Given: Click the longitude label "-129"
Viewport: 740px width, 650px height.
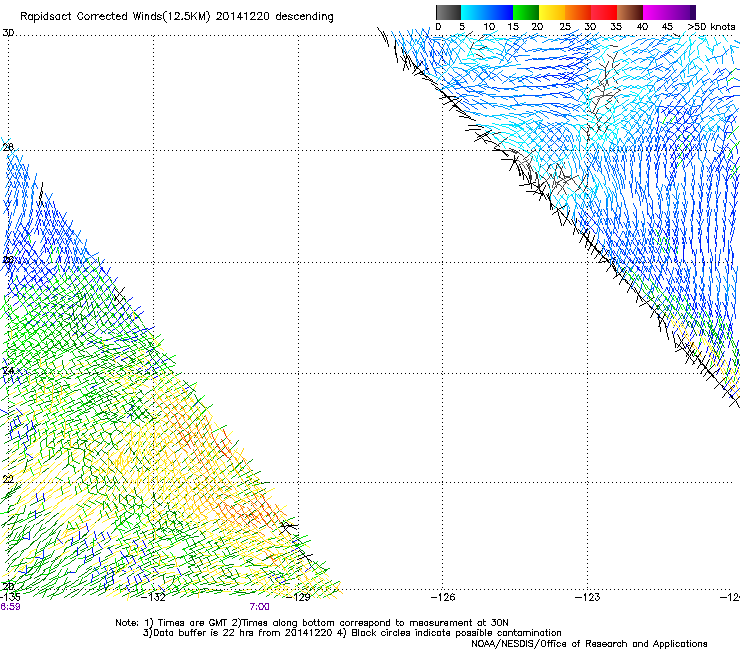Looking at the screenshot, I should (298, 597).
